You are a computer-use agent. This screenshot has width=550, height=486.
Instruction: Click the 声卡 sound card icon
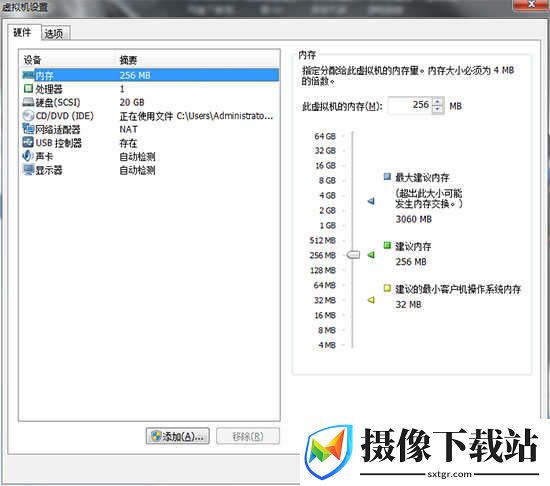coord(28,156)
